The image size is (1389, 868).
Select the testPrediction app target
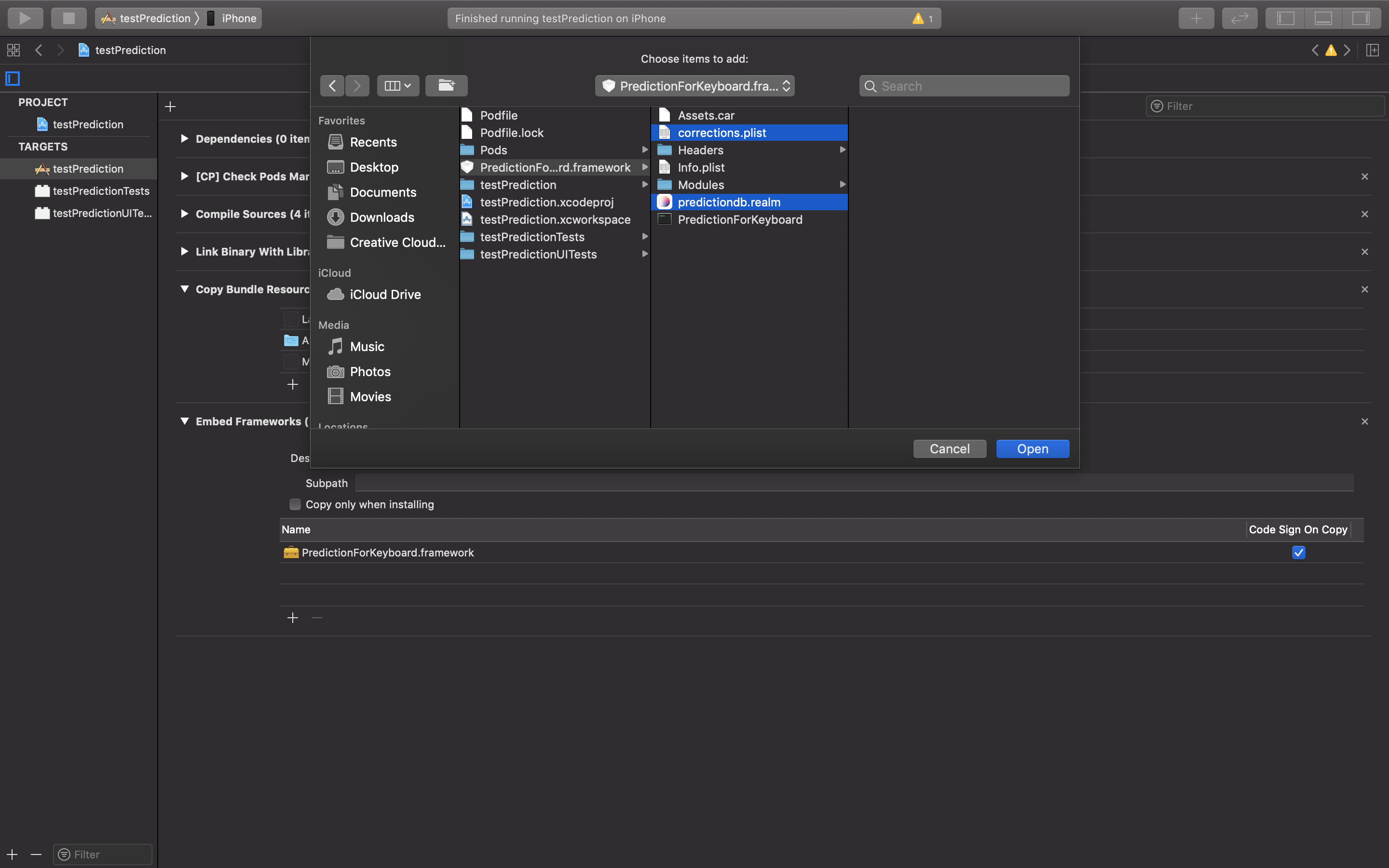[79, 169]
